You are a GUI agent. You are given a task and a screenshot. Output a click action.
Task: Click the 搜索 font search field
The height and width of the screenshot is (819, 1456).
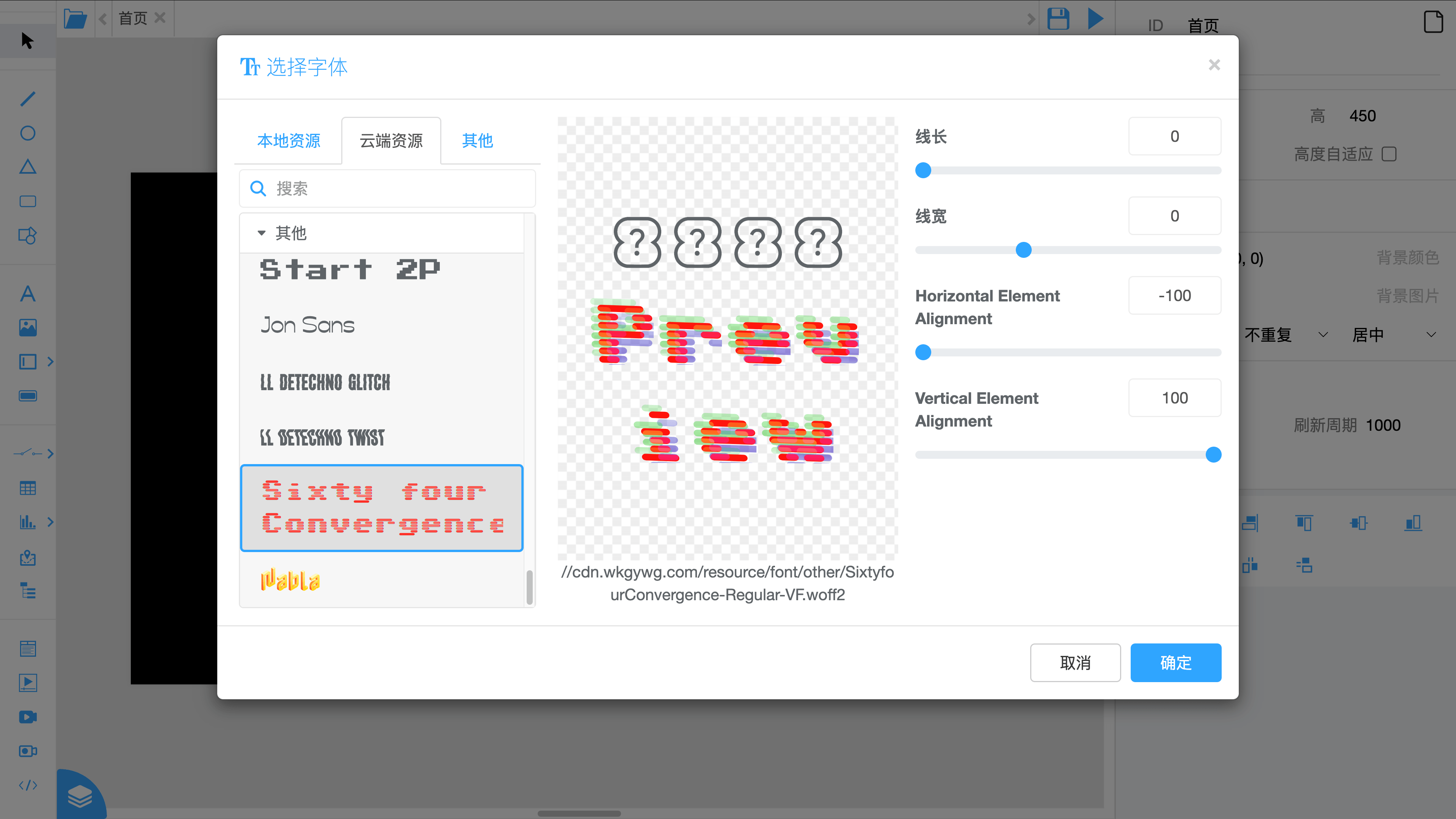387,188
